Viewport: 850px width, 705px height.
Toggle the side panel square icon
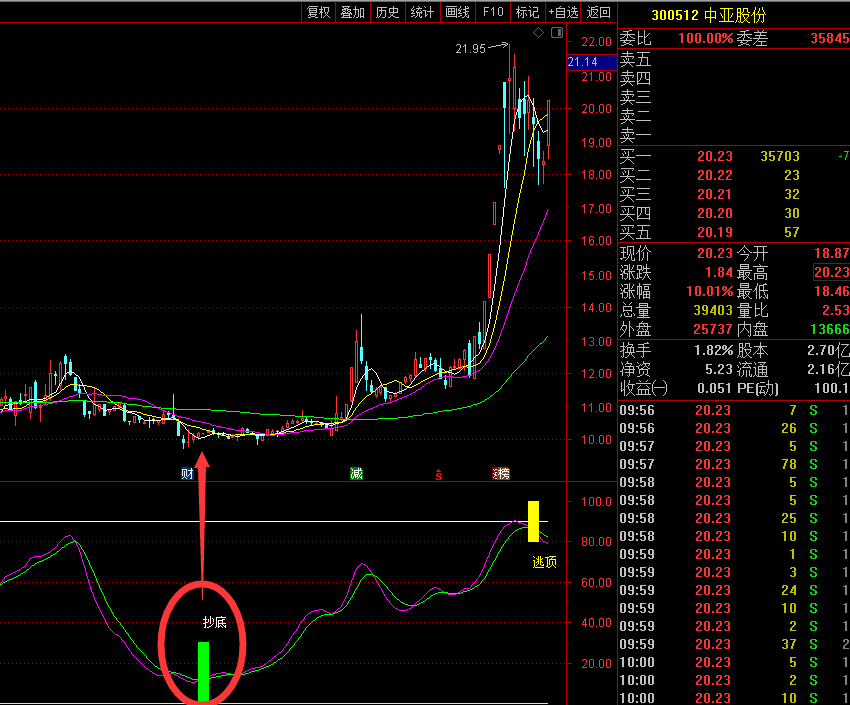[x=557, y=33]
